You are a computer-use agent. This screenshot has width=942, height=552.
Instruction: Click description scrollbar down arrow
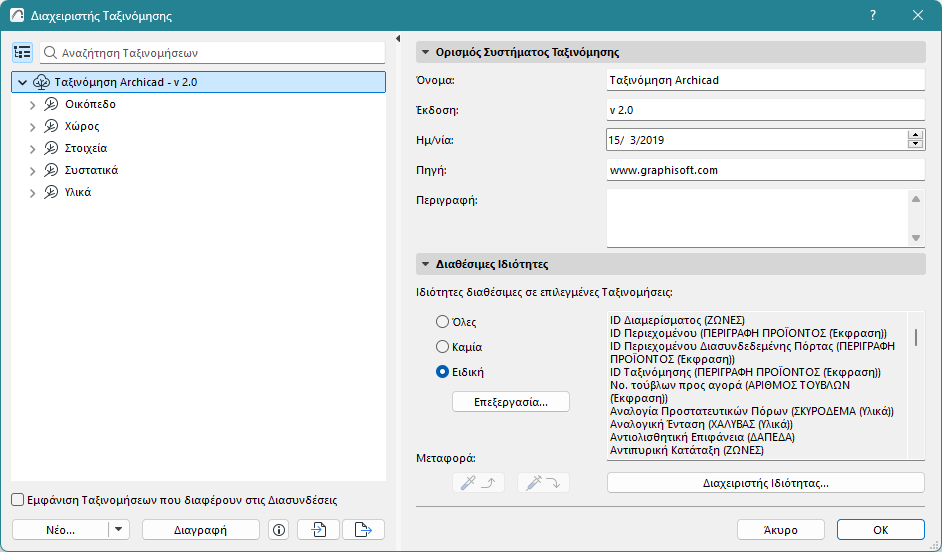coord(916,238)
